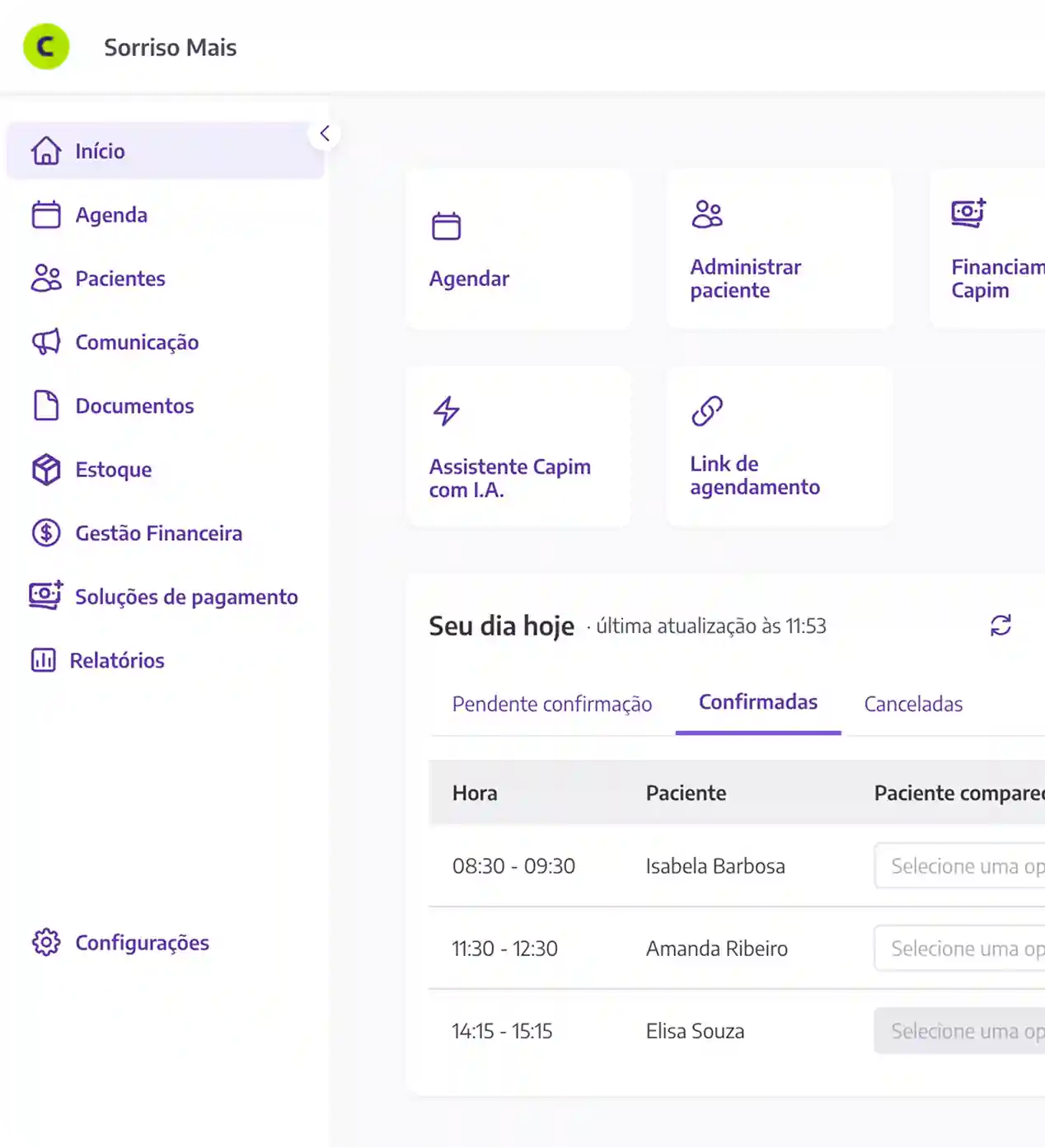Image resolution: width=1045 pixels, height=1148 pixels.
Task: Click the Capim logo icon
Action: point(46,47)
